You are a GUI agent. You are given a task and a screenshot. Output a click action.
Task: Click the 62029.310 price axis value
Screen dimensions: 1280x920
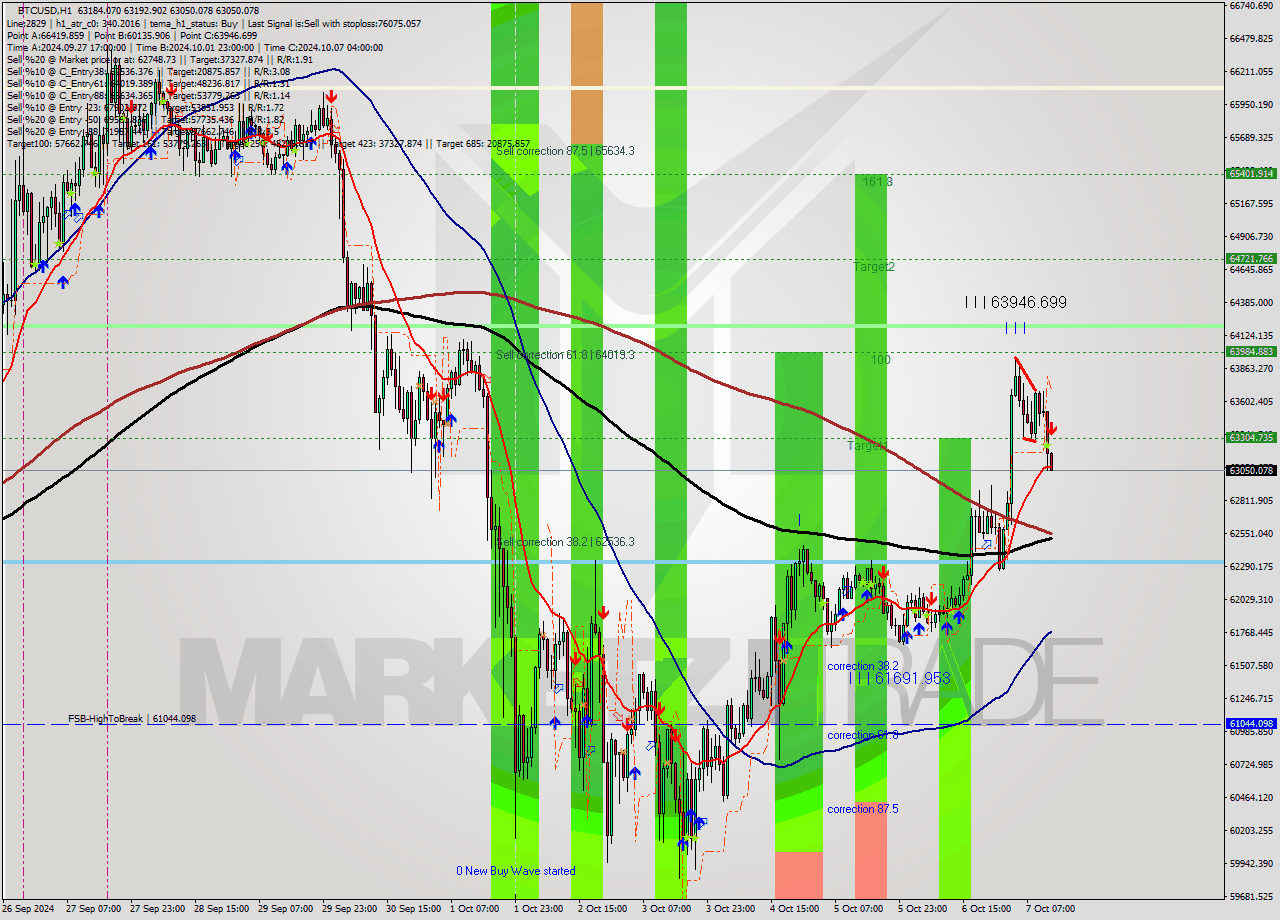pyautogui.click(x=1251, y=599)
